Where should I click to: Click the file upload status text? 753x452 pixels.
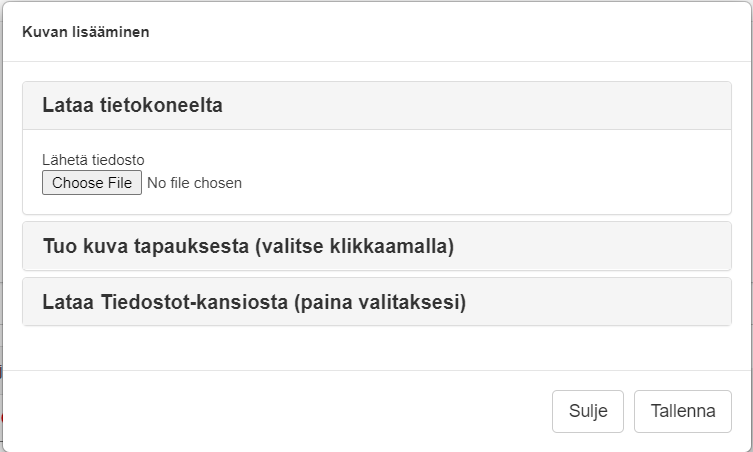coord(194,183)
